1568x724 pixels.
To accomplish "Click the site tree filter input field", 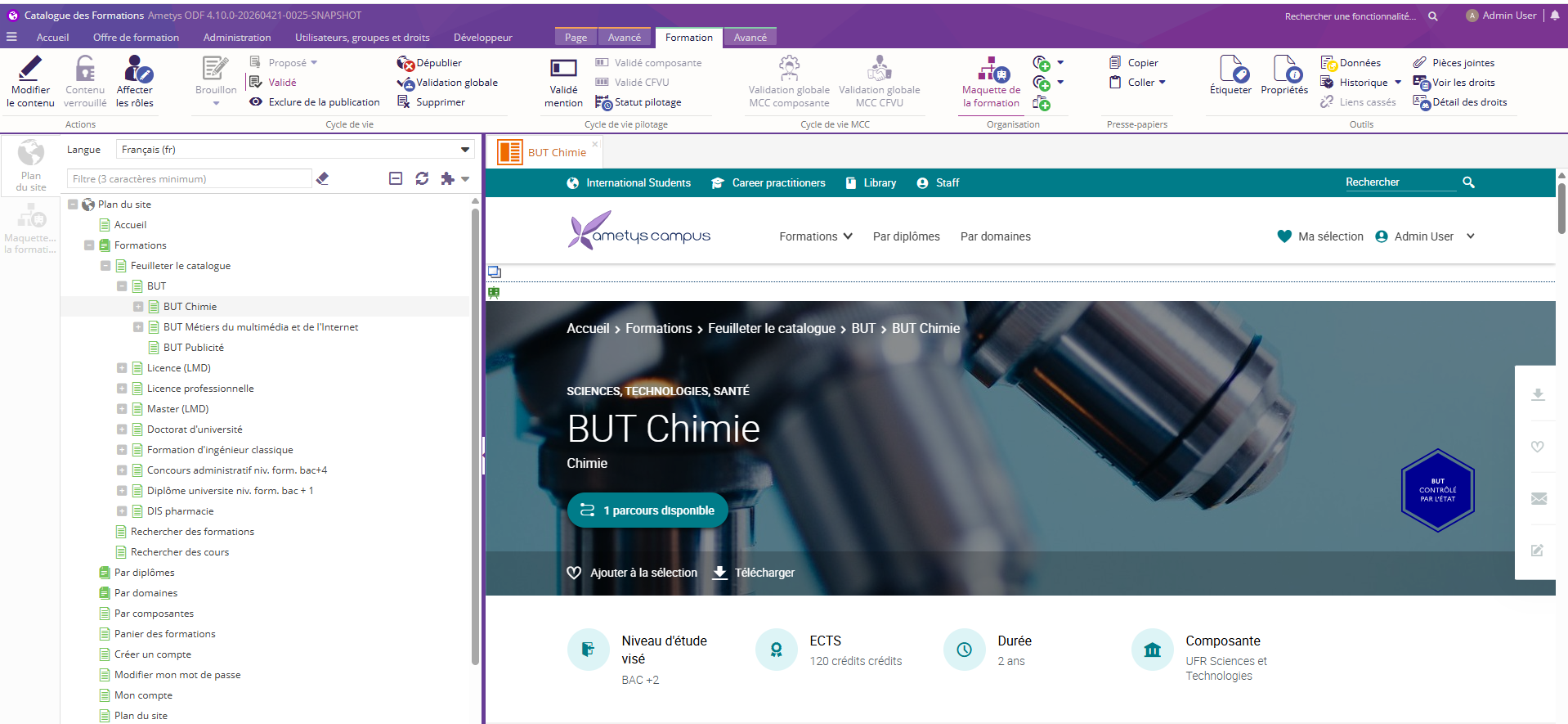I will point(189,179).
